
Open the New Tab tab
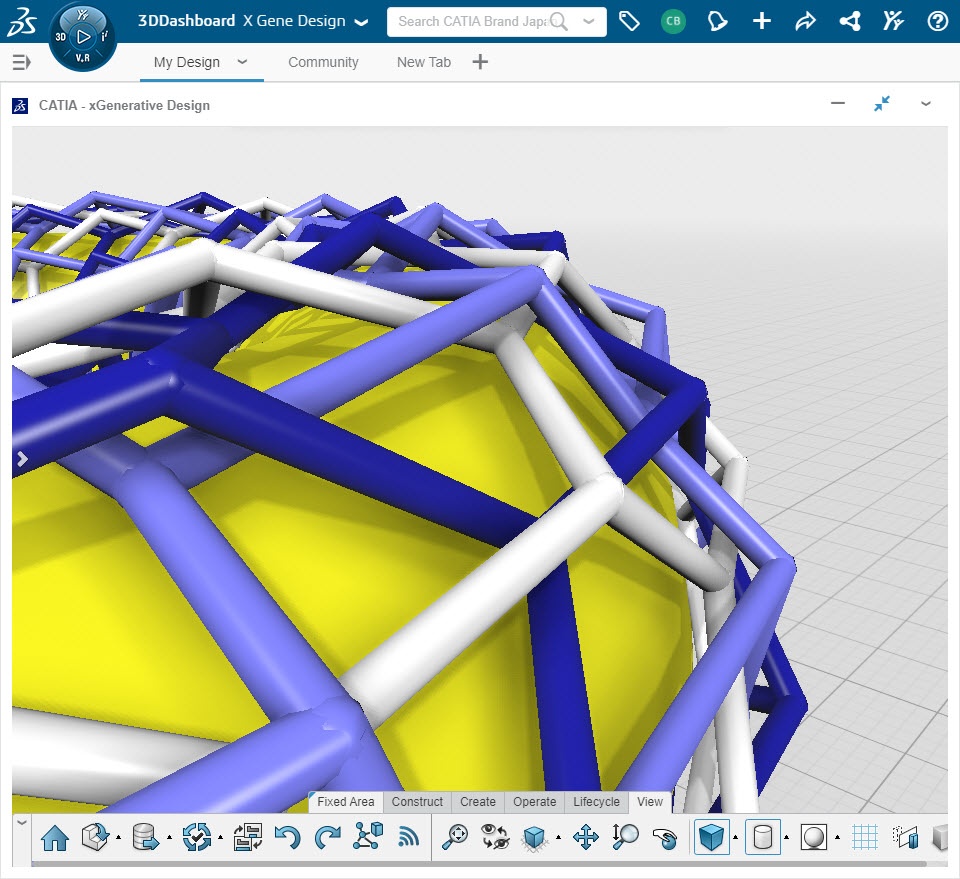424,62
